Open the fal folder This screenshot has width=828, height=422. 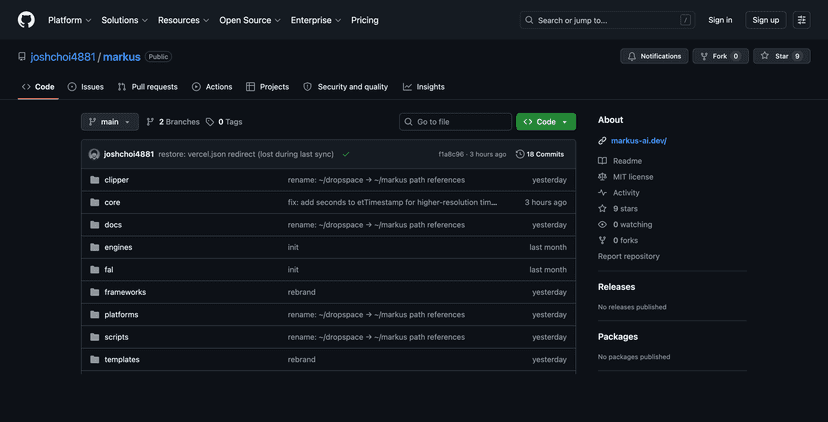[109, 269]
